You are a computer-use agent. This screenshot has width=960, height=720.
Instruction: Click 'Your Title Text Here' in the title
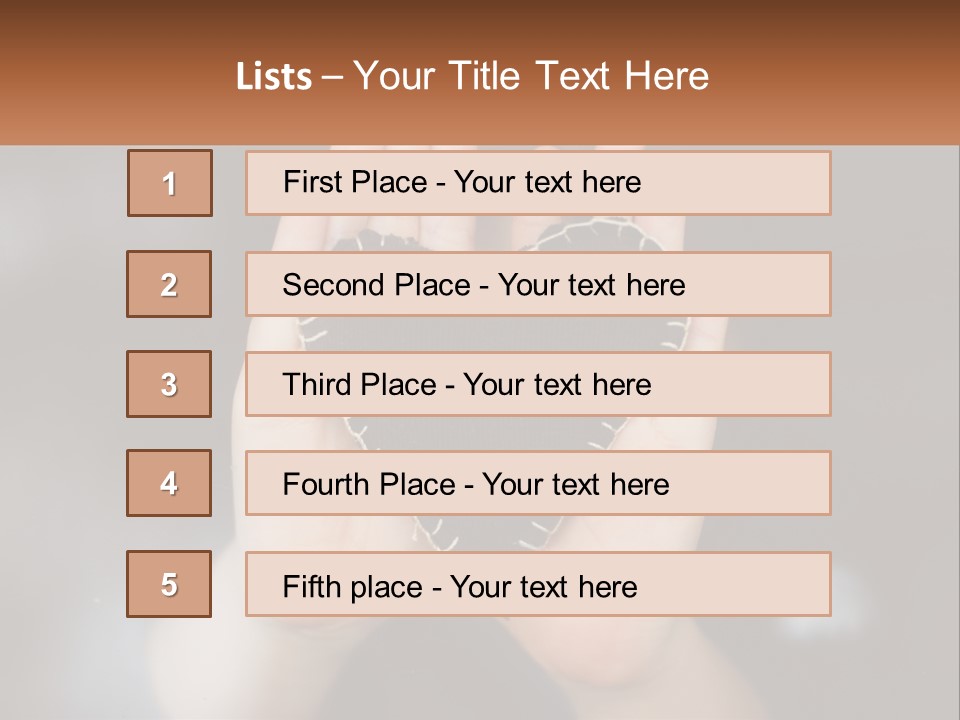coord(531,77)
